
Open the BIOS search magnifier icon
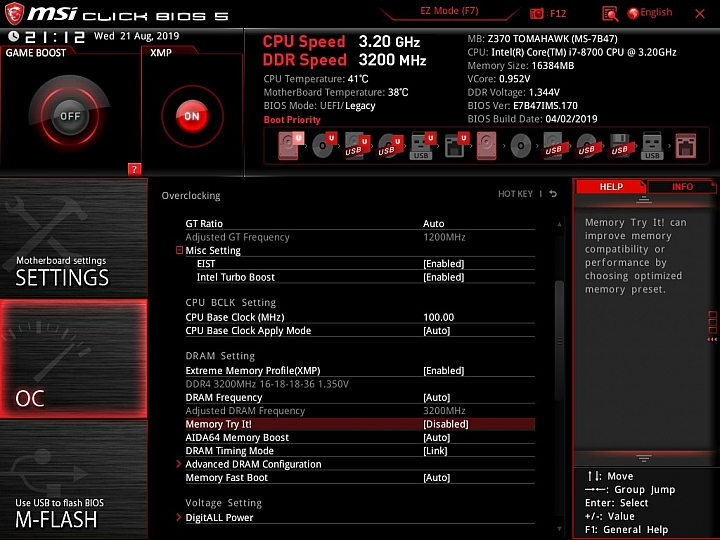(x=610, y=14)
